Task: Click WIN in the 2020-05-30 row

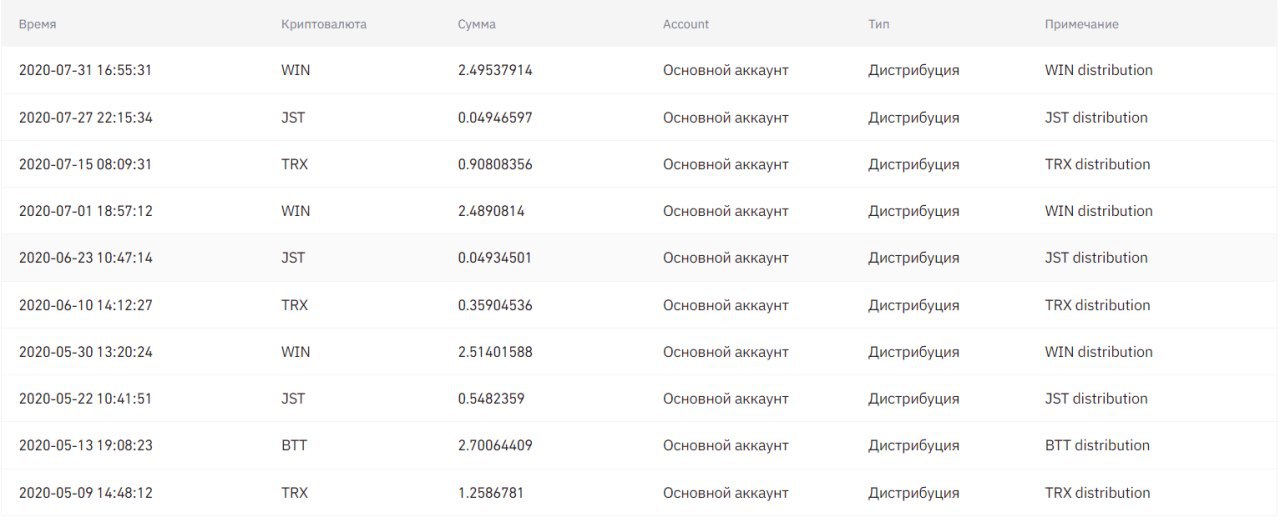Action: 296,352
